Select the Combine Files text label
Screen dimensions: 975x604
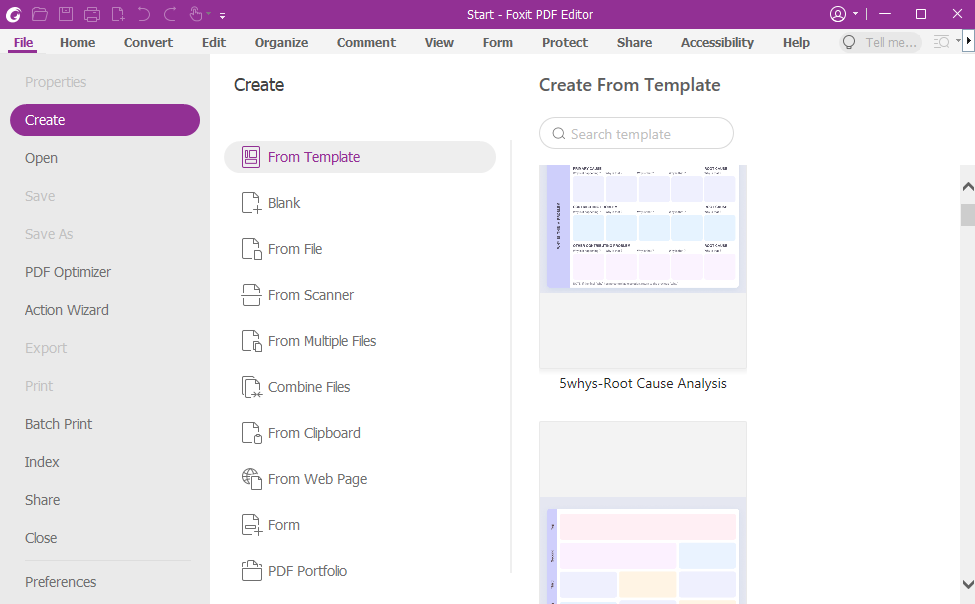[x=308, y=387]
